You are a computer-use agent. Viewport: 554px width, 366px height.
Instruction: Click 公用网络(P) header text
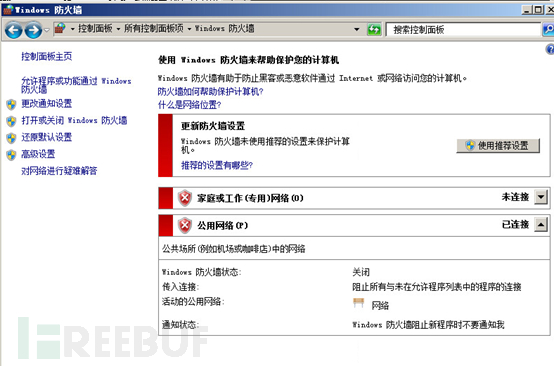tap(223, 225)
